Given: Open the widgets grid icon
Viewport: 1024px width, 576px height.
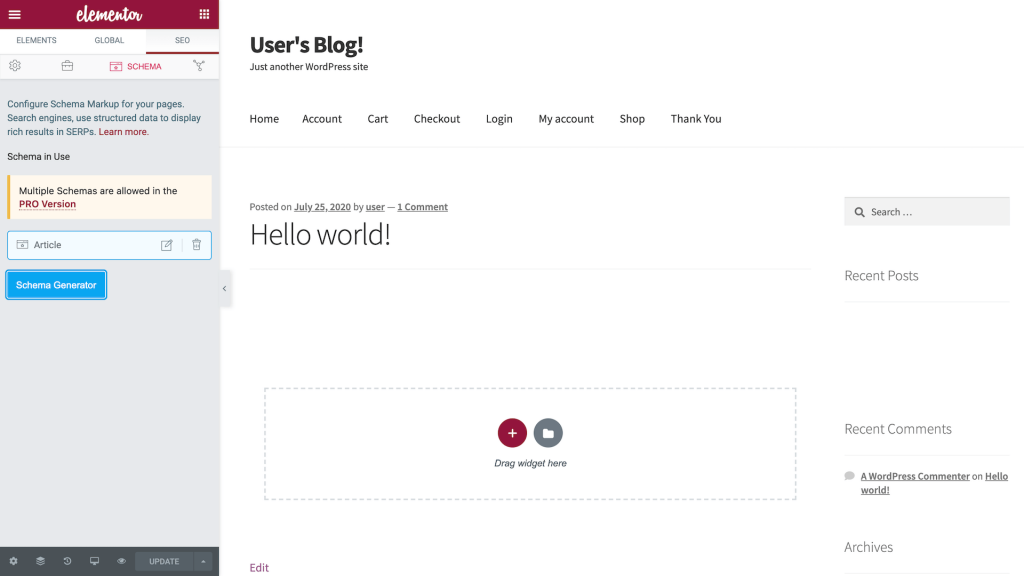Looking at the screenshot, I should (x=204, y=14).
